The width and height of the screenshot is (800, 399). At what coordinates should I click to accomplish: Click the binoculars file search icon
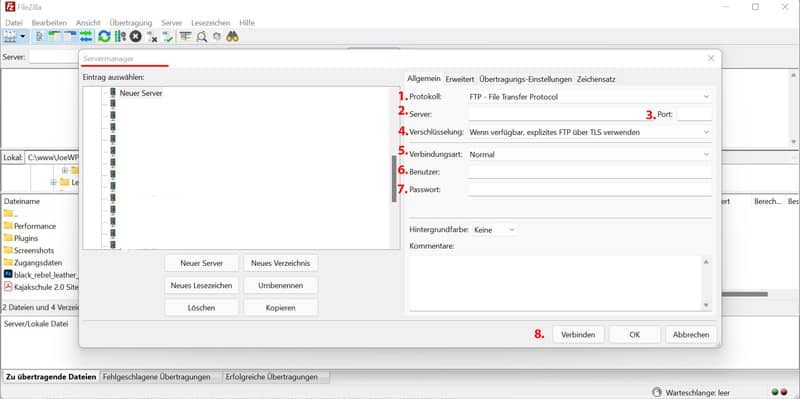tap(233, 37)
